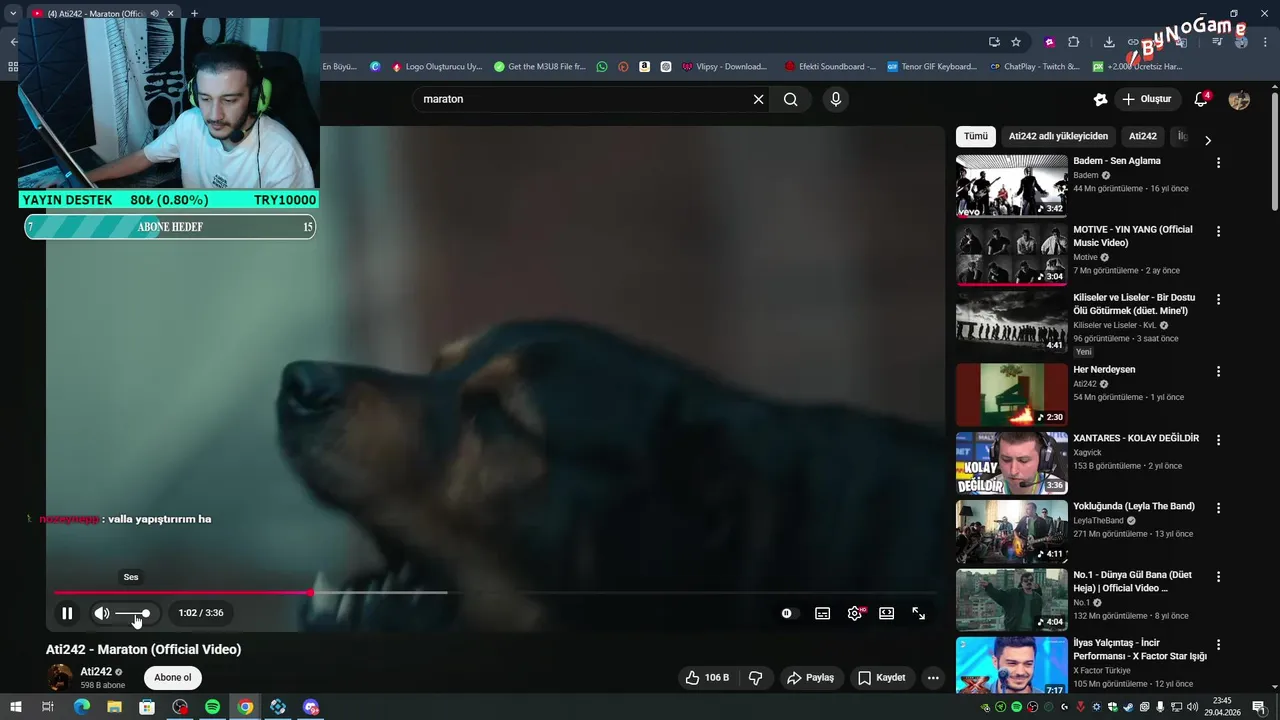Open MOTIVE - YIN YANG video title

pyautogui.click(x=1133, y=236)
